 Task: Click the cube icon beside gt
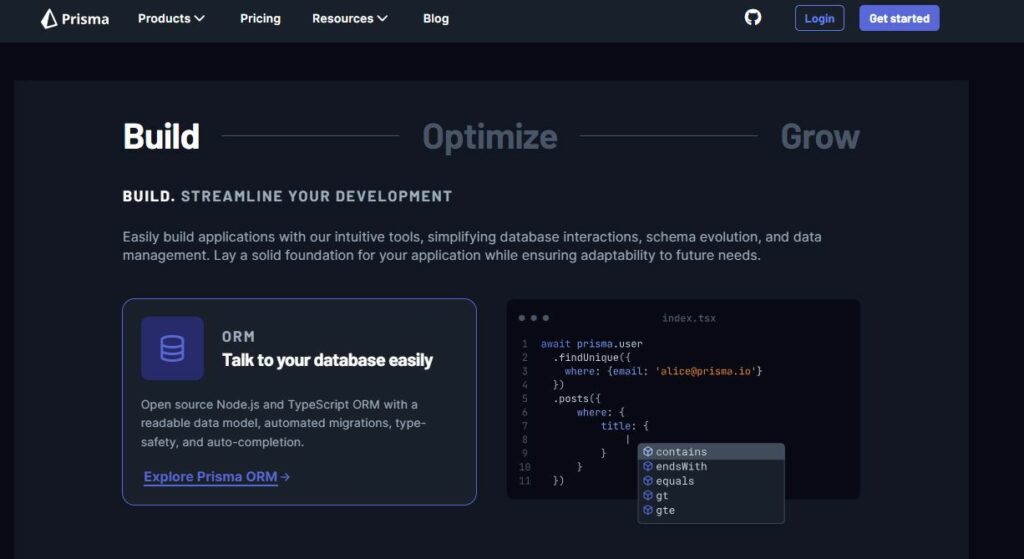point(648,496)
